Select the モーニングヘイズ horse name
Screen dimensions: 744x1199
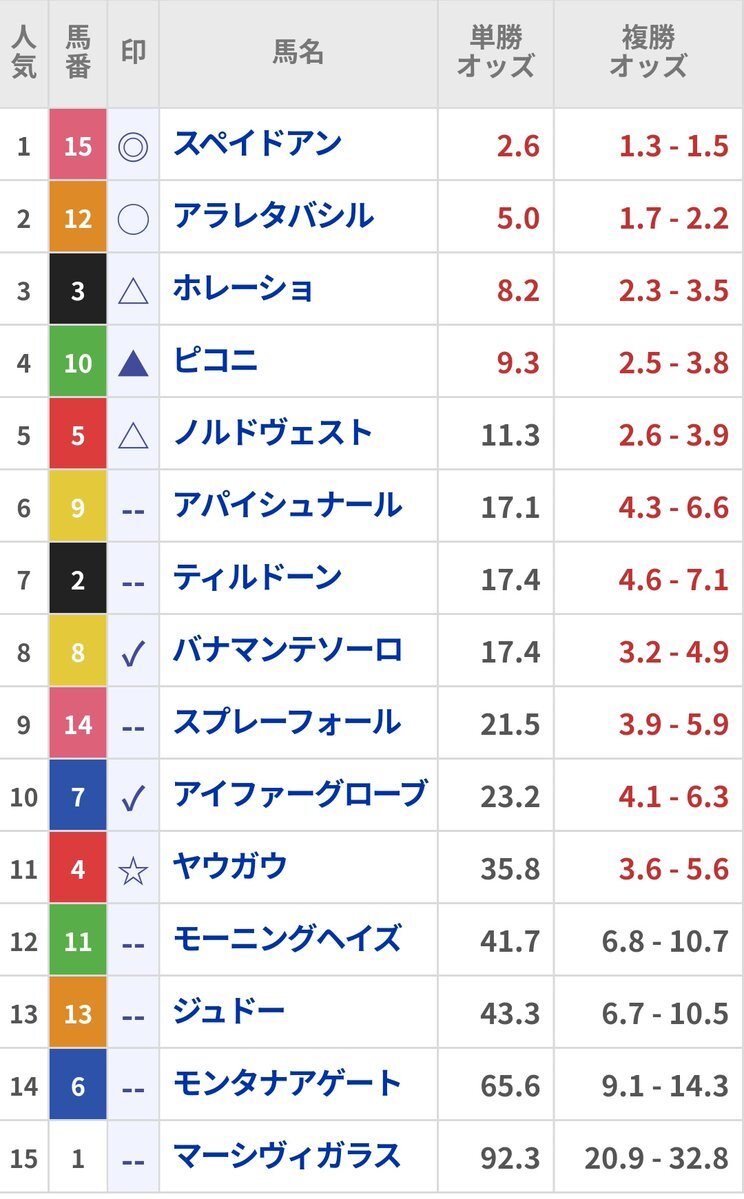[x=288, y=939]
